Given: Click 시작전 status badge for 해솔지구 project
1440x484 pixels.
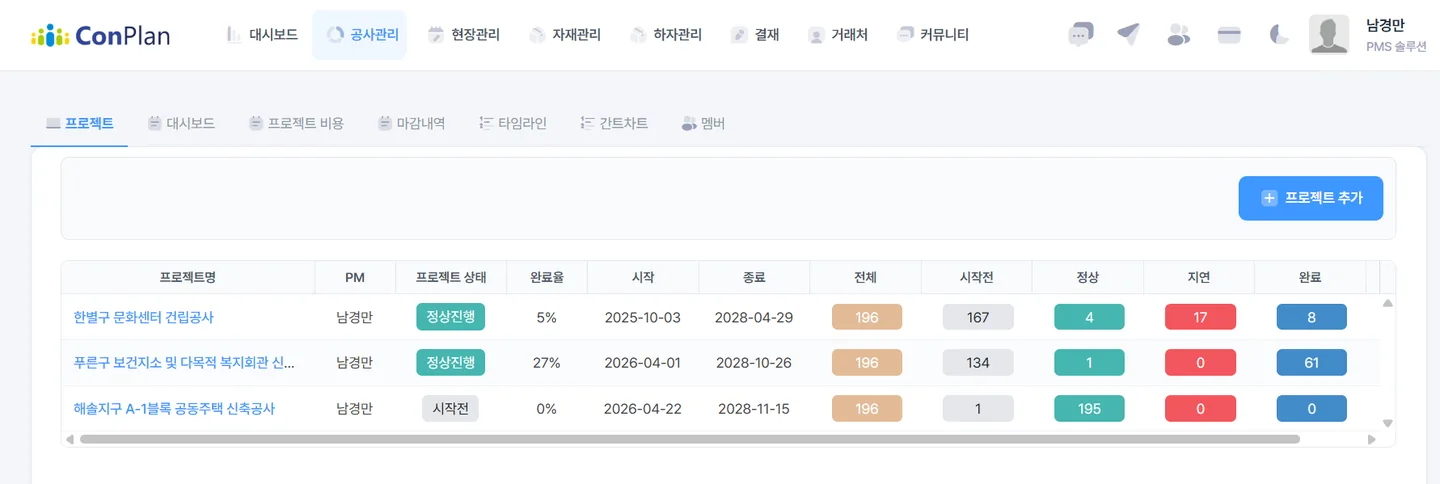Looking at the screenshot, I should pyautogui.click(x=450, y=408).
